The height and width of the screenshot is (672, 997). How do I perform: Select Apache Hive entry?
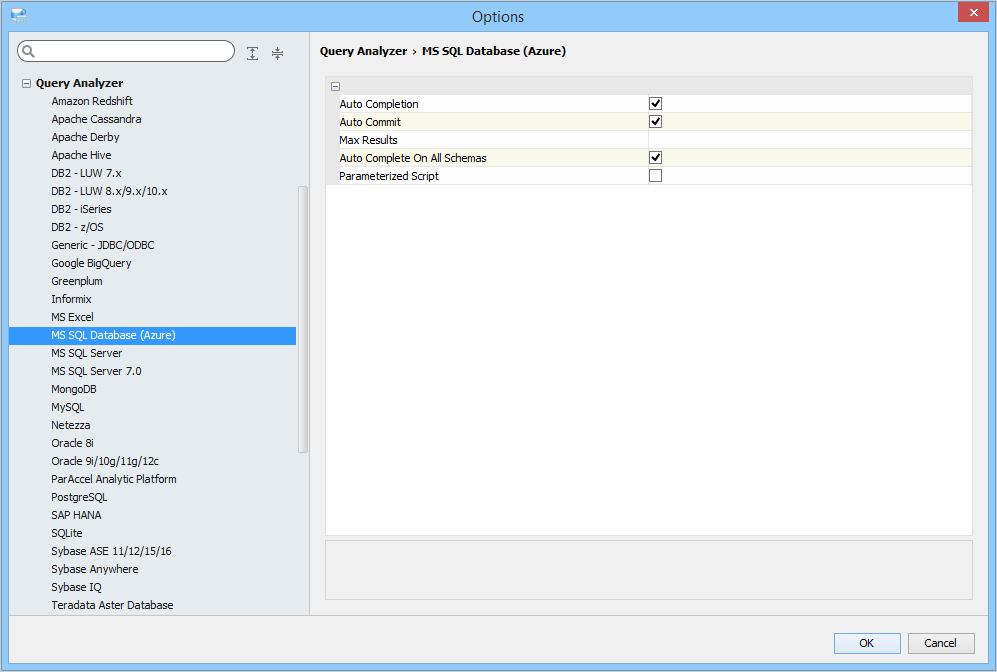[x=81, y=155]
